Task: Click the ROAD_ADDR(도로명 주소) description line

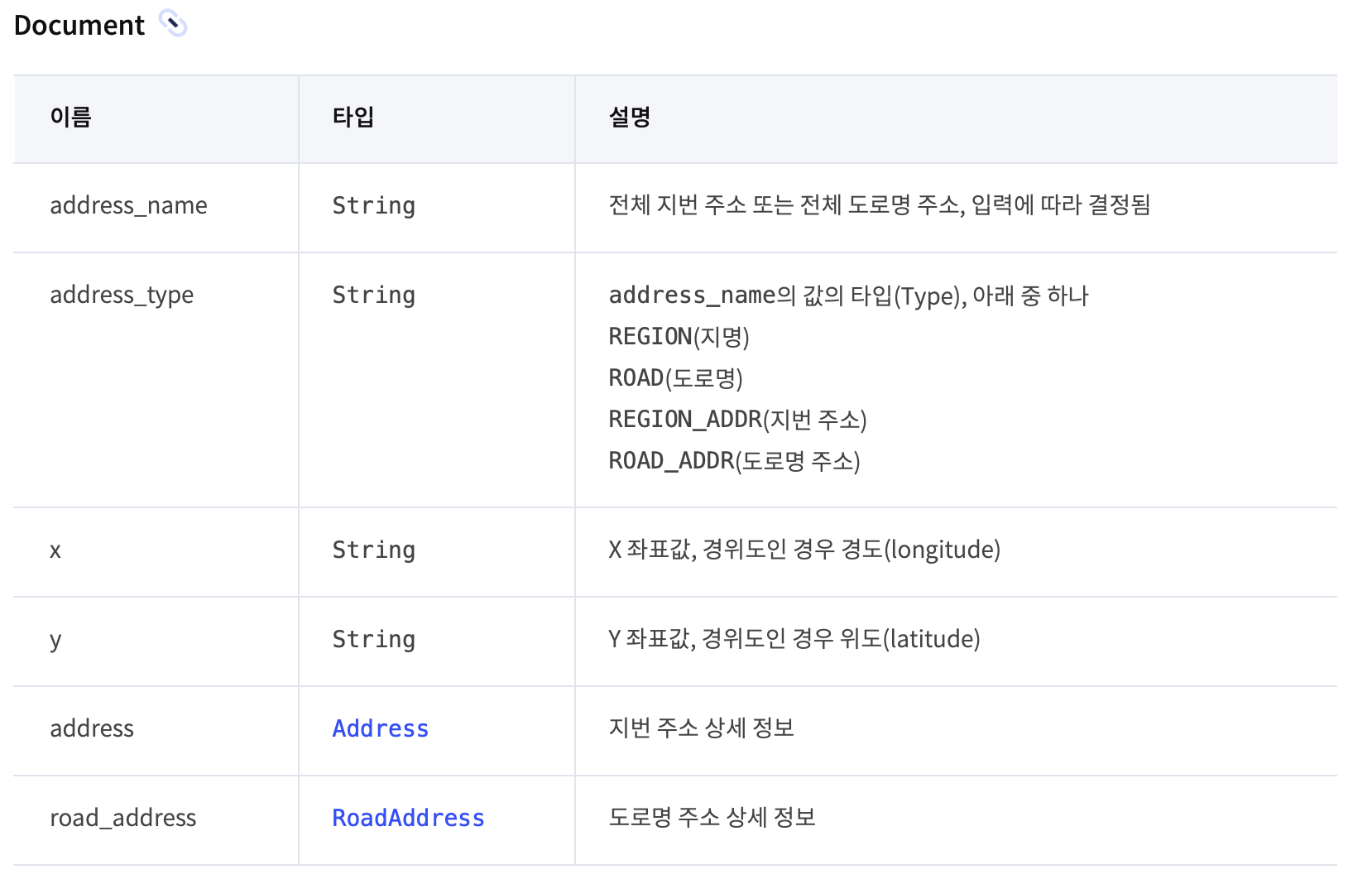Action: pos(734,461)
